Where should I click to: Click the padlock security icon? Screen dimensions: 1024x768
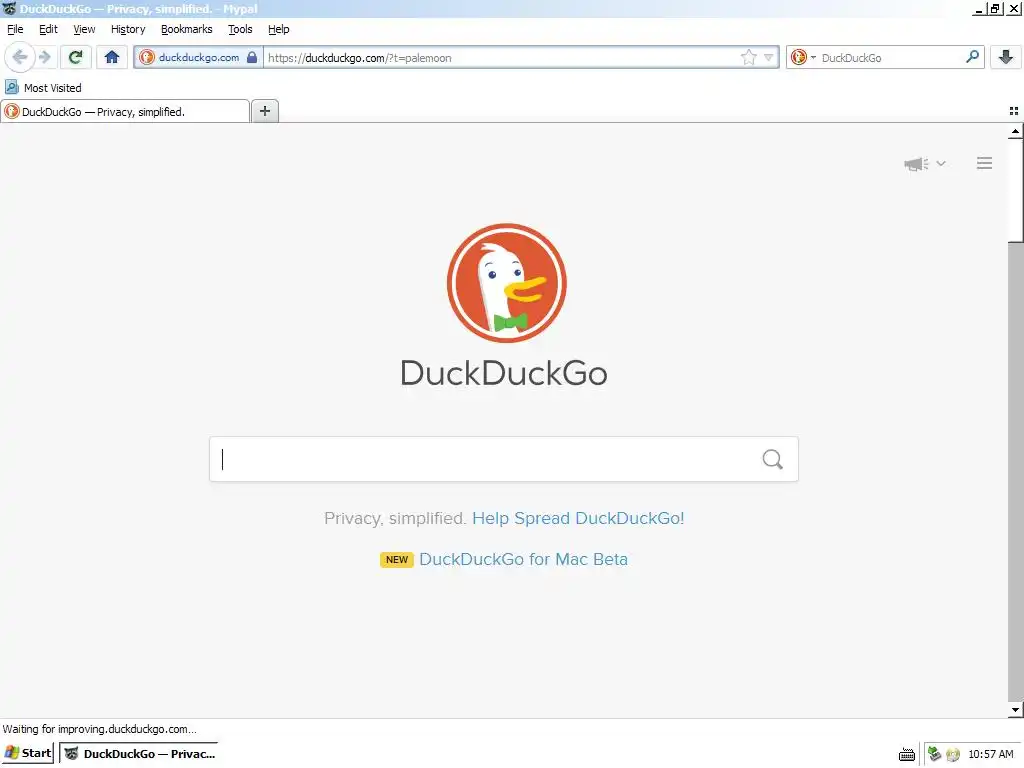pyautogui.click(x=251, y=57)
